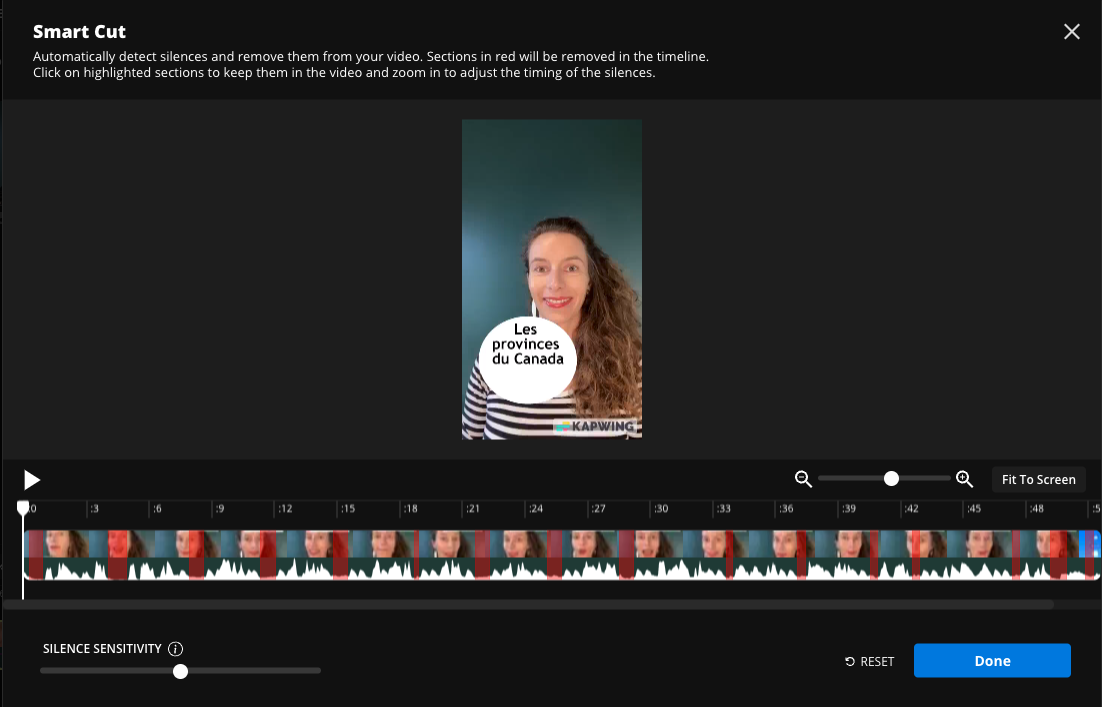
Task: Adjust the Silence Sensitivity slider handle
Action: (181, 671)
